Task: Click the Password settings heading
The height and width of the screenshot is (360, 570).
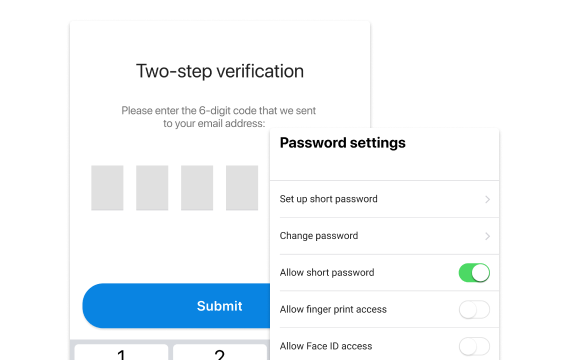Action: click(x=342, y=143)
